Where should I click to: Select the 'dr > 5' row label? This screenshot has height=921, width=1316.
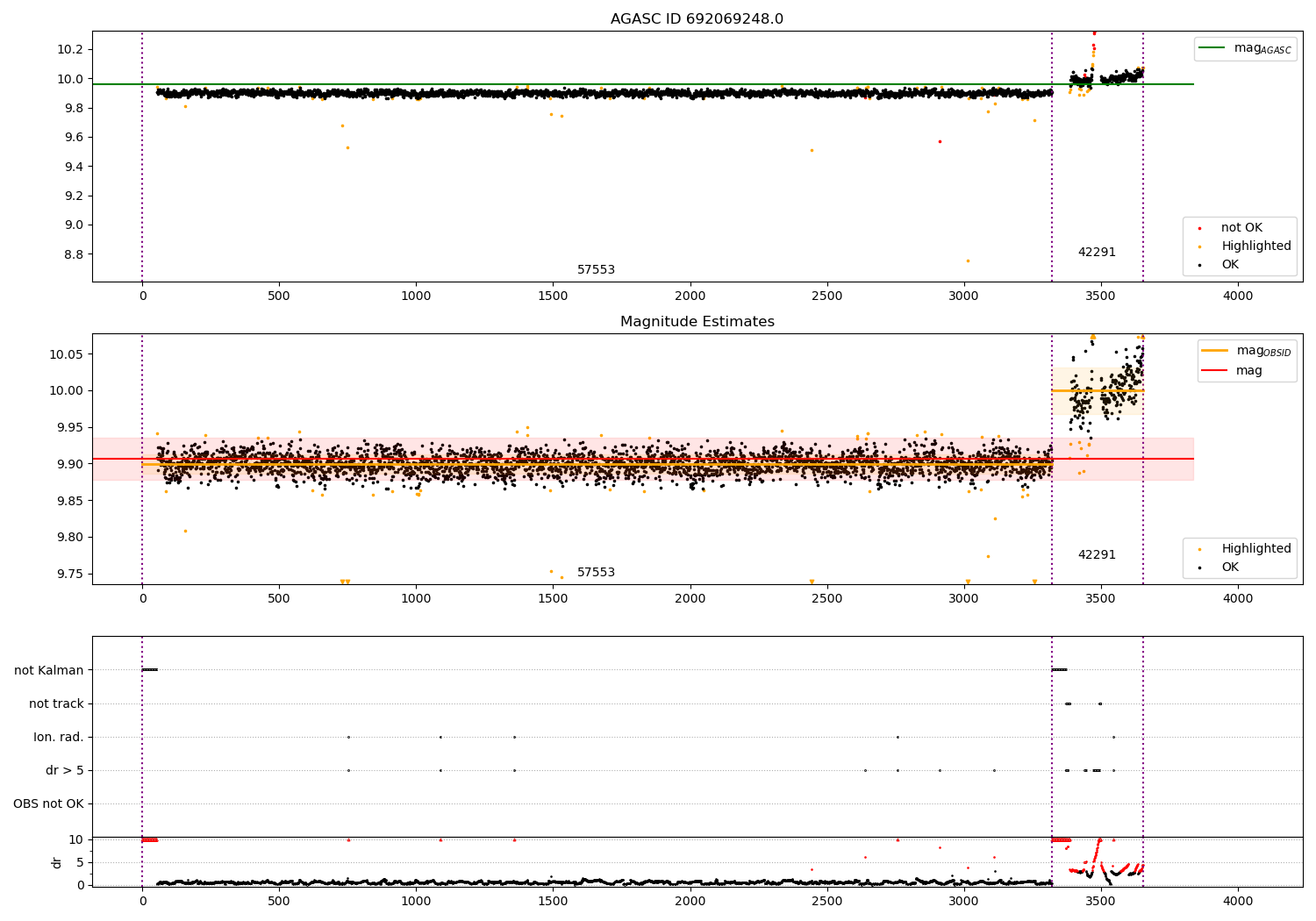coord(64,771)
